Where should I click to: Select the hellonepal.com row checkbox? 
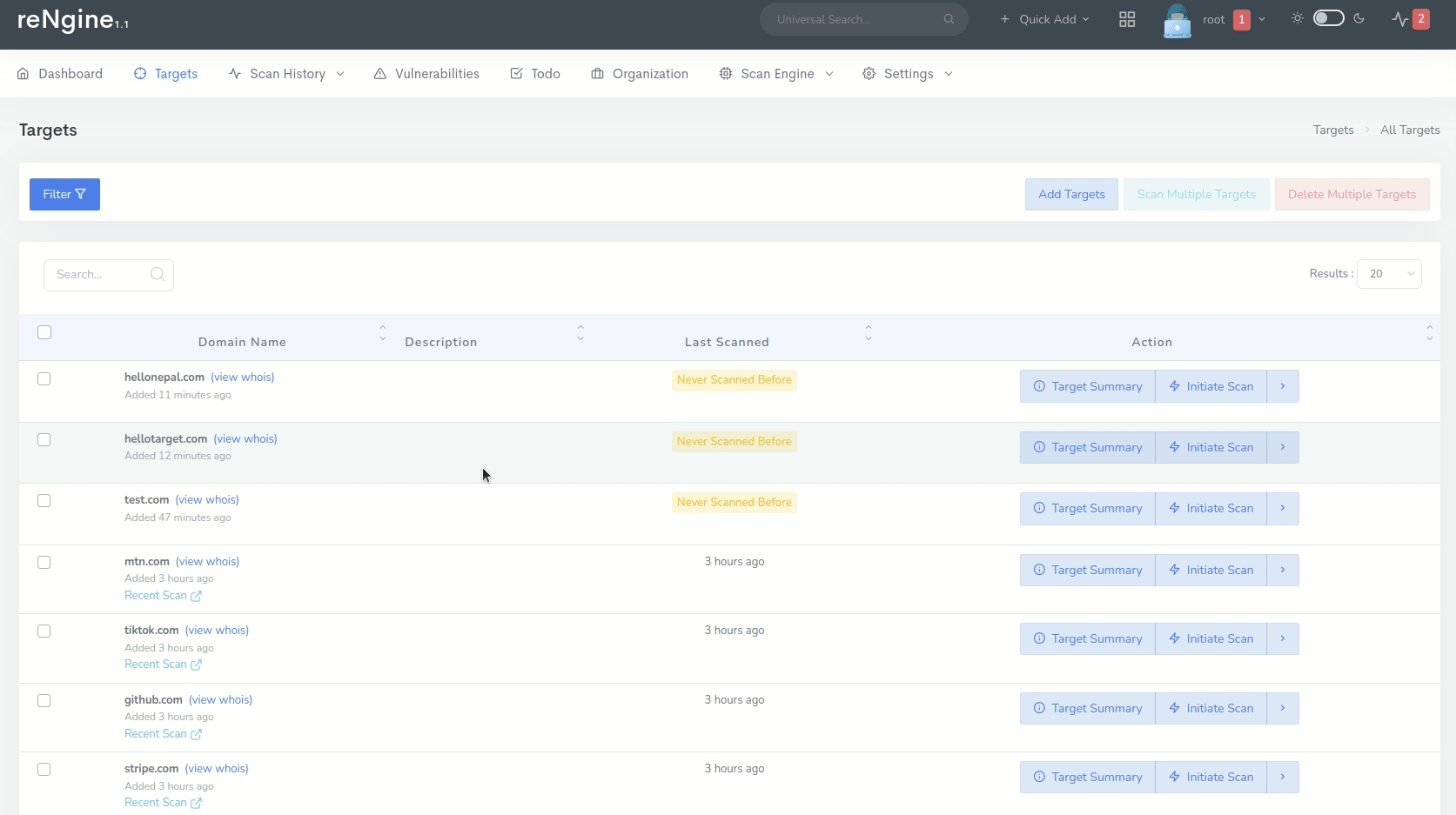tap(44, 379)
